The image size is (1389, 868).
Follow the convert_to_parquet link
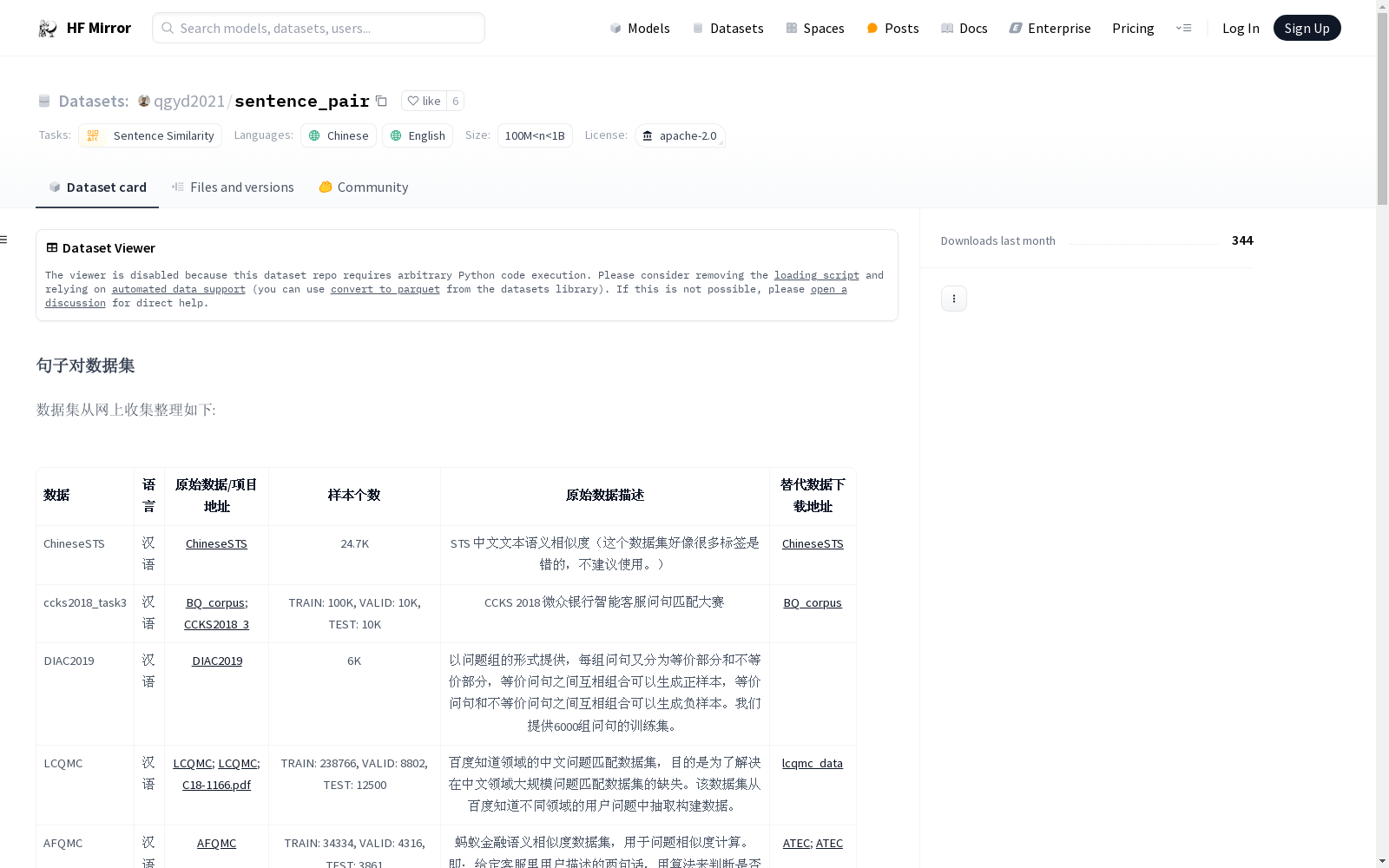click(x=385, y=289)
